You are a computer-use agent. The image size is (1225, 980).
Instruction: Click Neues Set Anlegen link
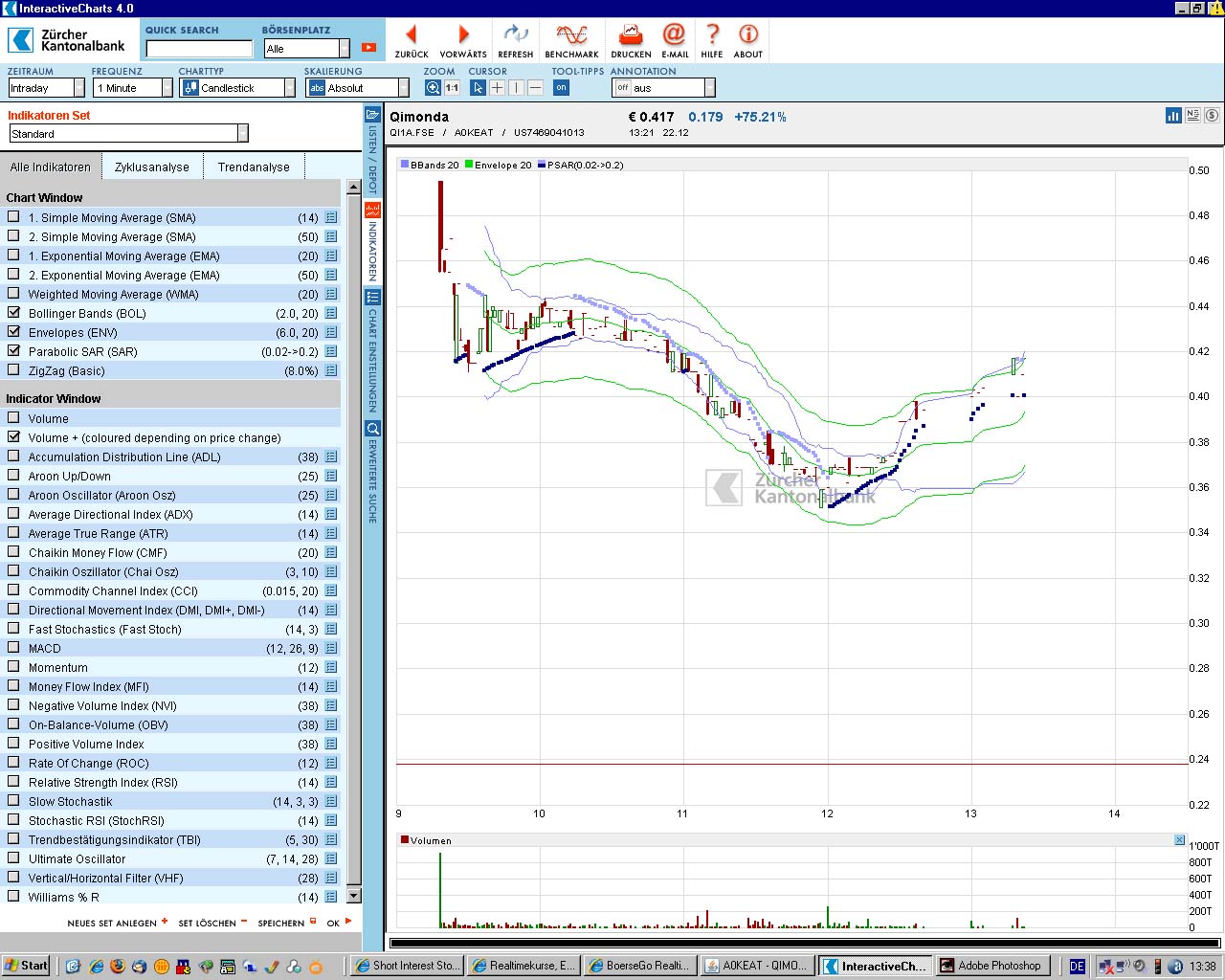tap(113, 924)
